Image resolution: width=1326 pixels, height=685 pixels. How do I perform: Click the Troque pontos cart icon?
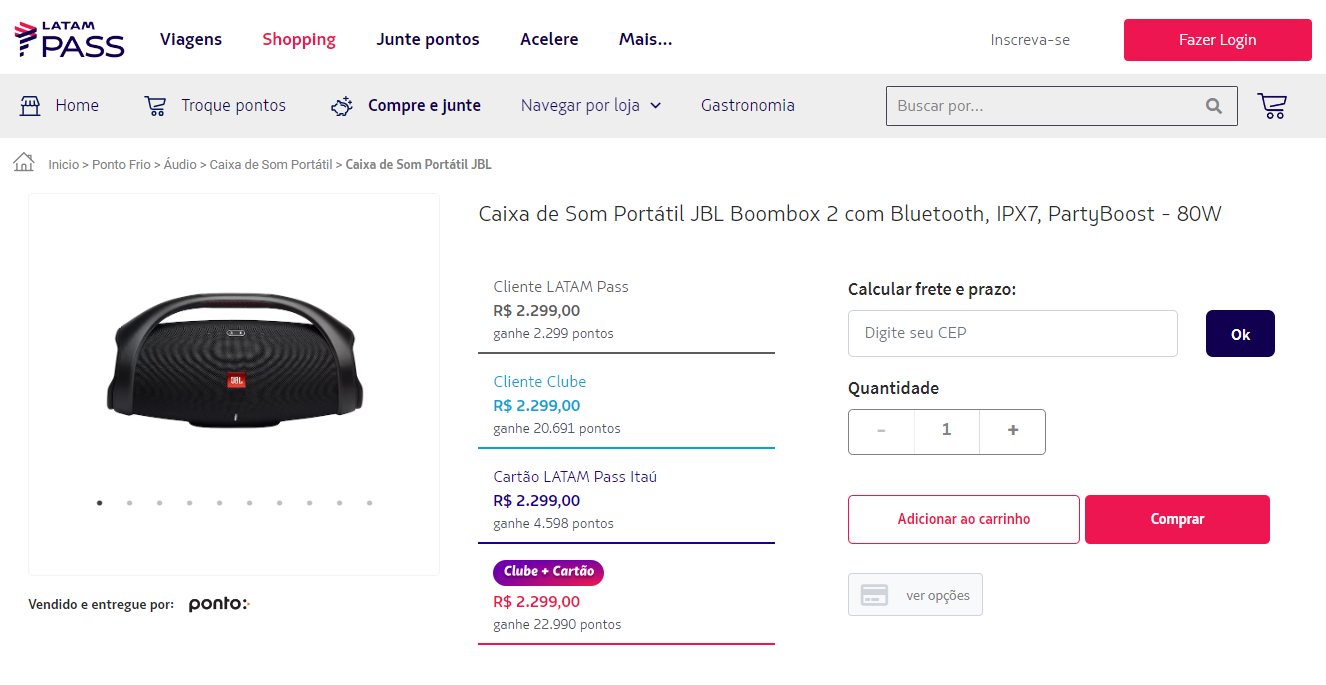pos(155,106)
